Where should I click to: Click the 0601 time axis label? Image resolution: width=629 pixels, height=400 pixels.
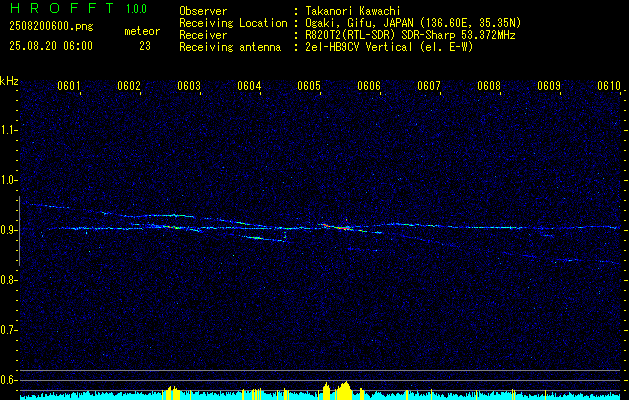tap(69, 86)
